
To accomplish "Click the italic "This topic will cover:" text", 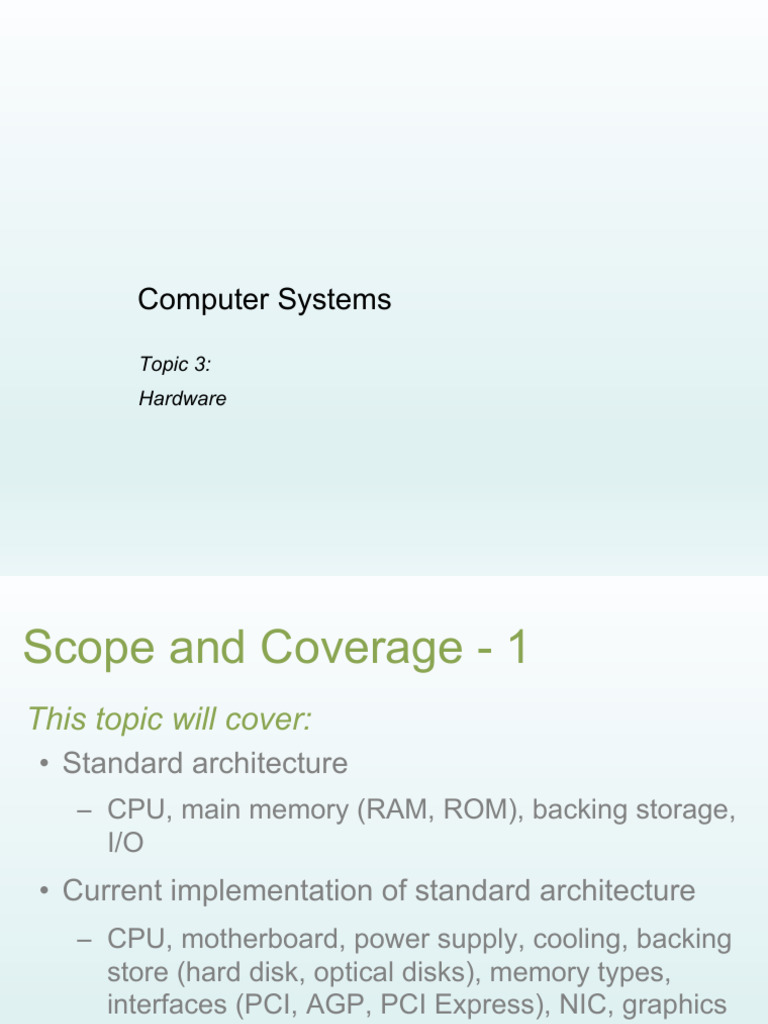I will point(170,718).
